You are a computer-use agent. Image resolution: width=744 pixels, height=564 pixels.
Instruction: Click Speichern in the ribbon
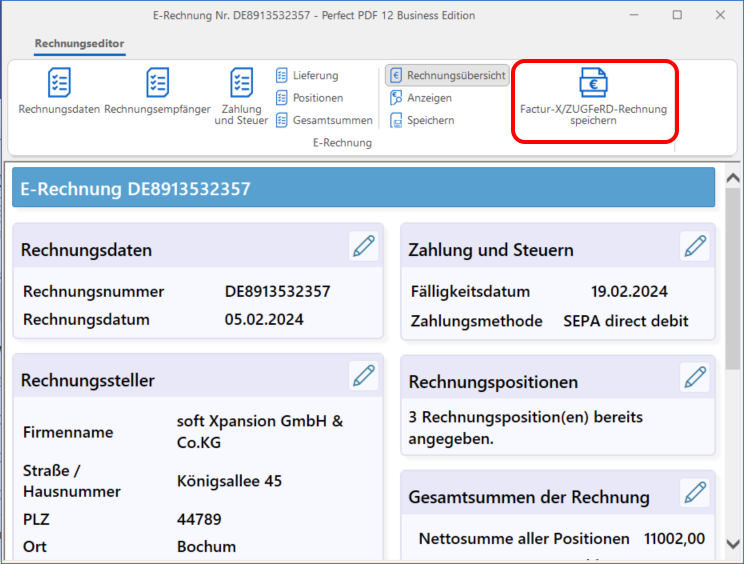point(422,120)
